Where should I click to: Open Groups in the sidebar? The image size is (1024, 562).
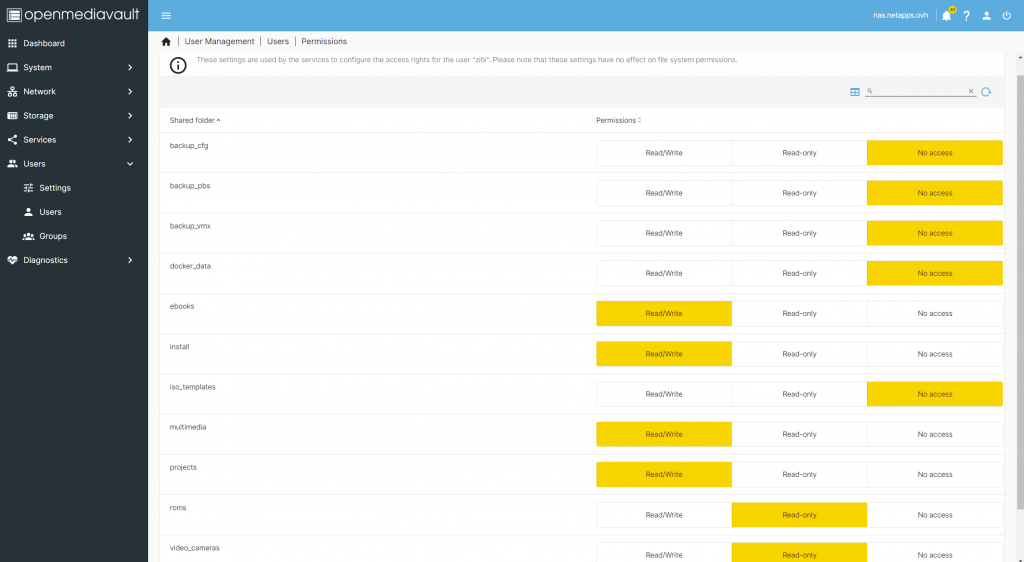[x=53, y=236]
